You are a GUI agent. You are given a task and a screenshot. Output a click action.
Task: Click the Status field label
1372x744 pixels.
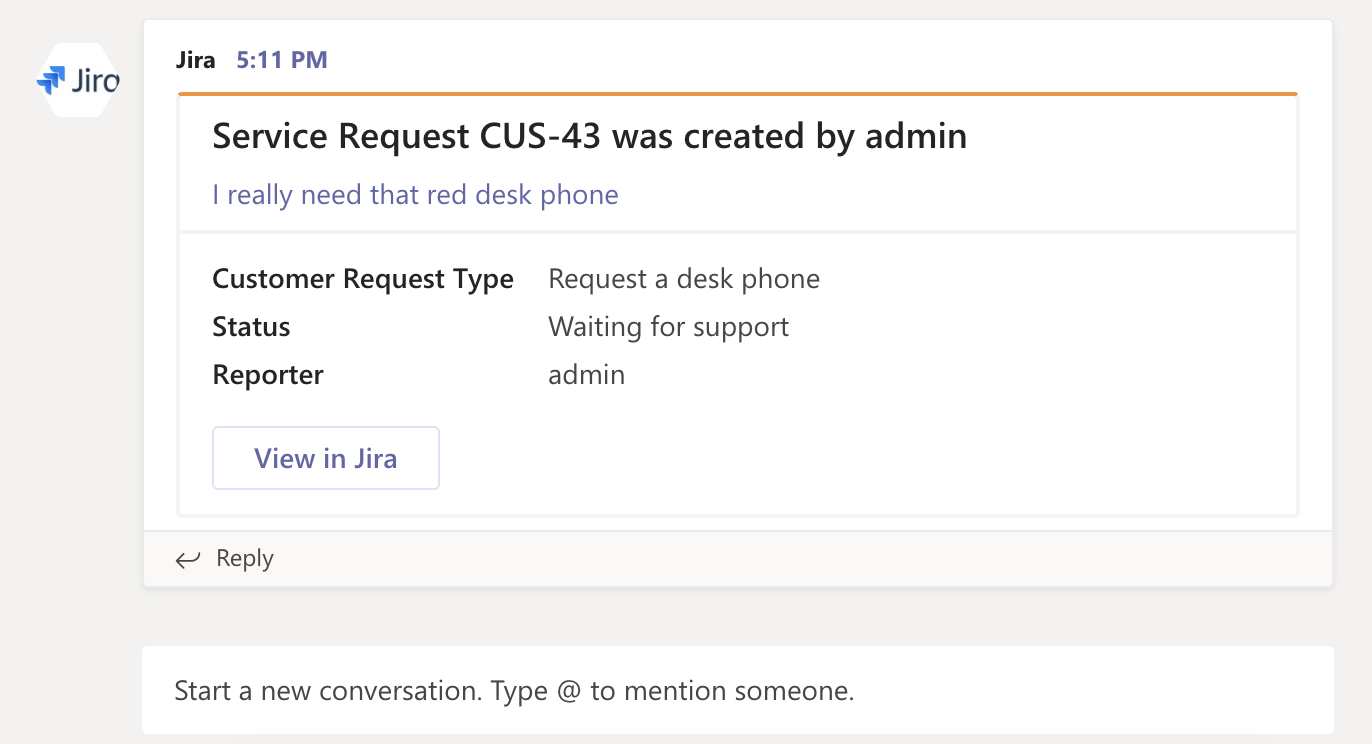251,327
